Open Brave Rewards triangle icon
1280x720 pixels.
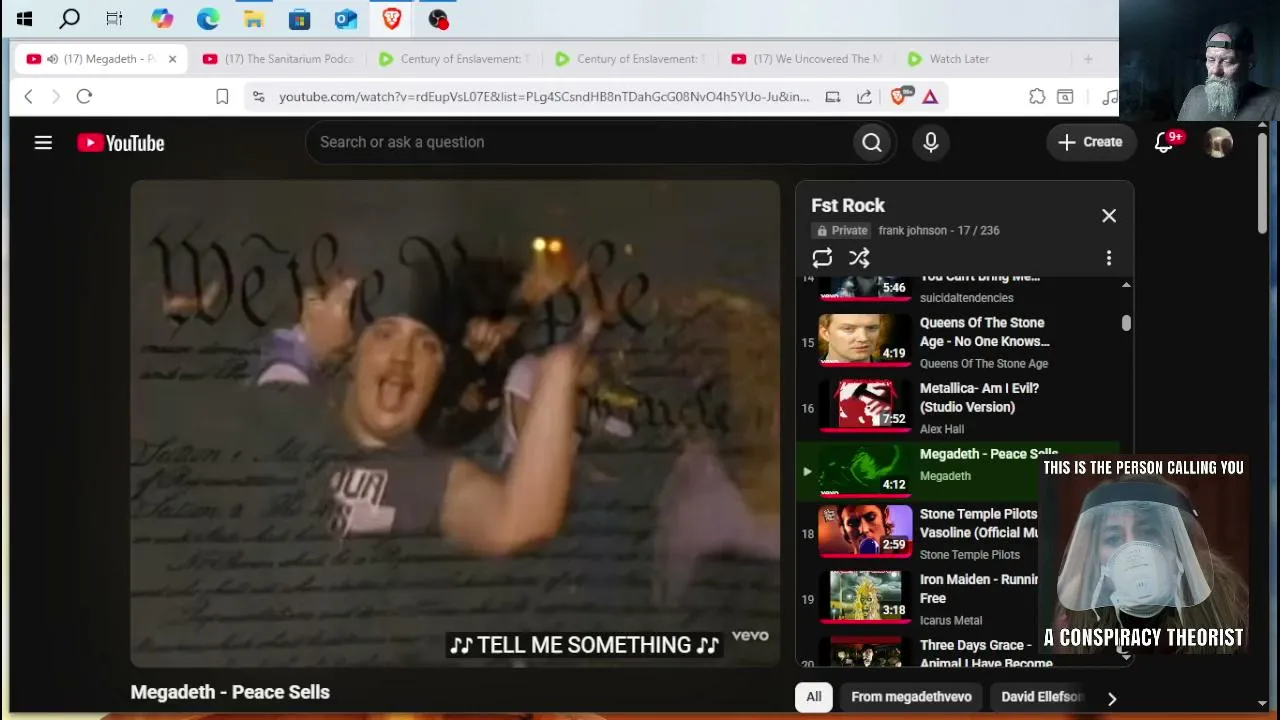pos(930,96)
